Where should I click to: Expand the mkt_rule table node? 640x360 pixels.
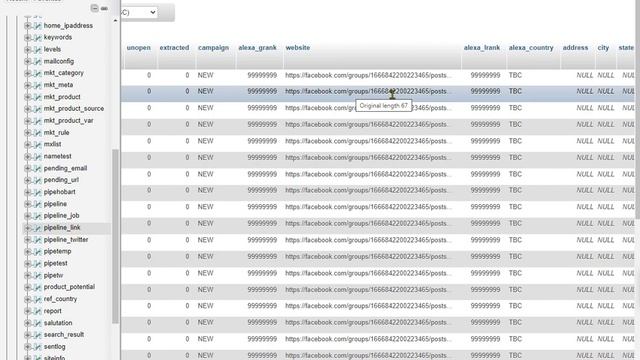27,133
